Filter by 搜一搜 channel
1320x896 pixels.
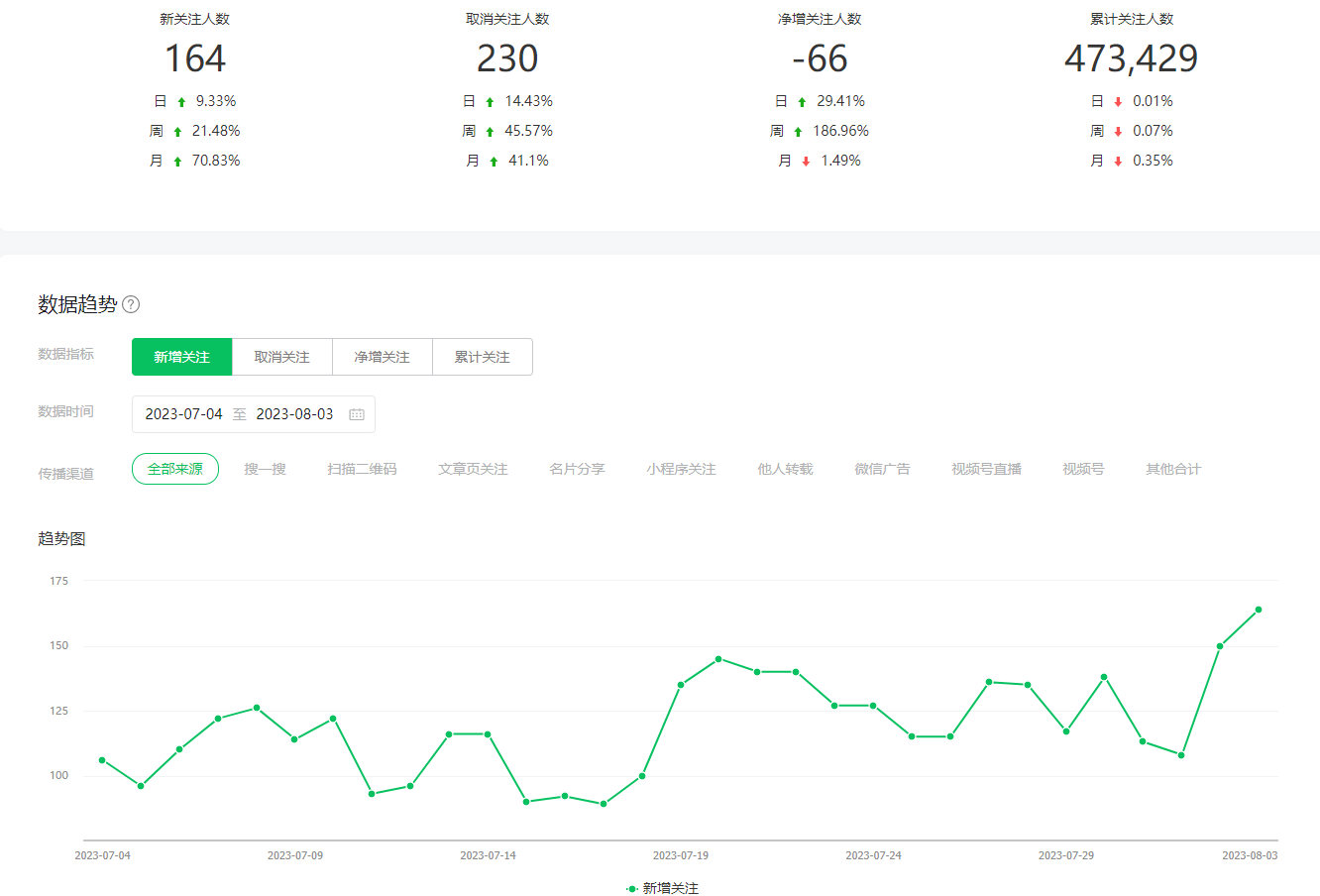coord(265,469)
